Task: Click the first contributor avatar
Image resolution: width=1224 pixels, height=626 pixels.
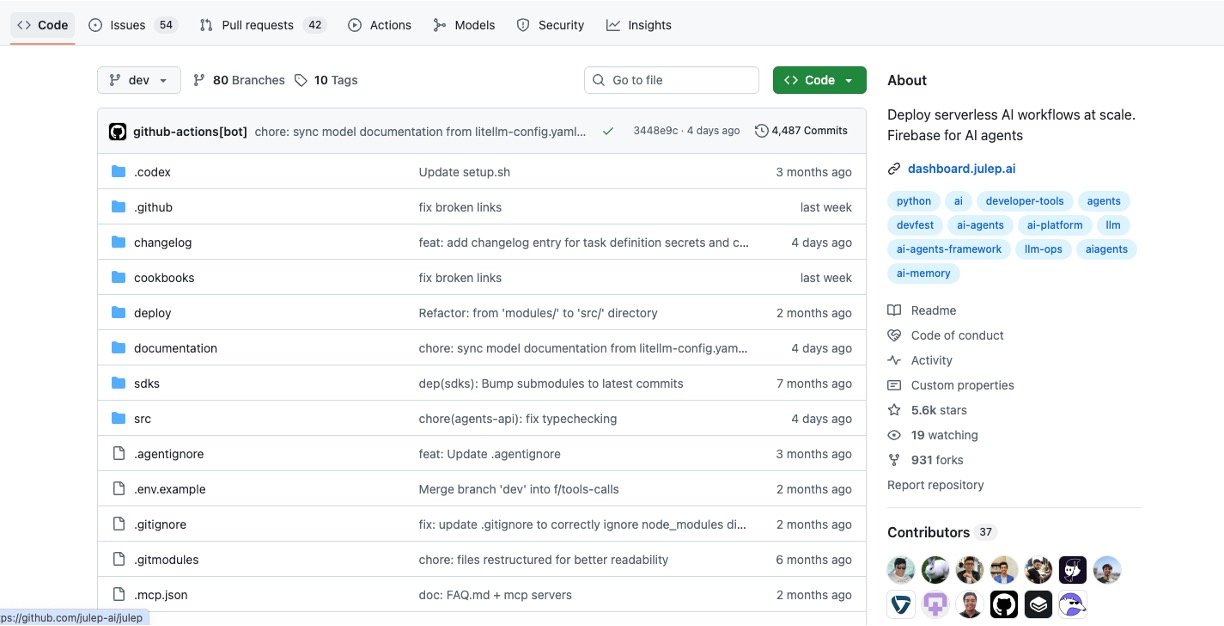Action: pos(901,570)
